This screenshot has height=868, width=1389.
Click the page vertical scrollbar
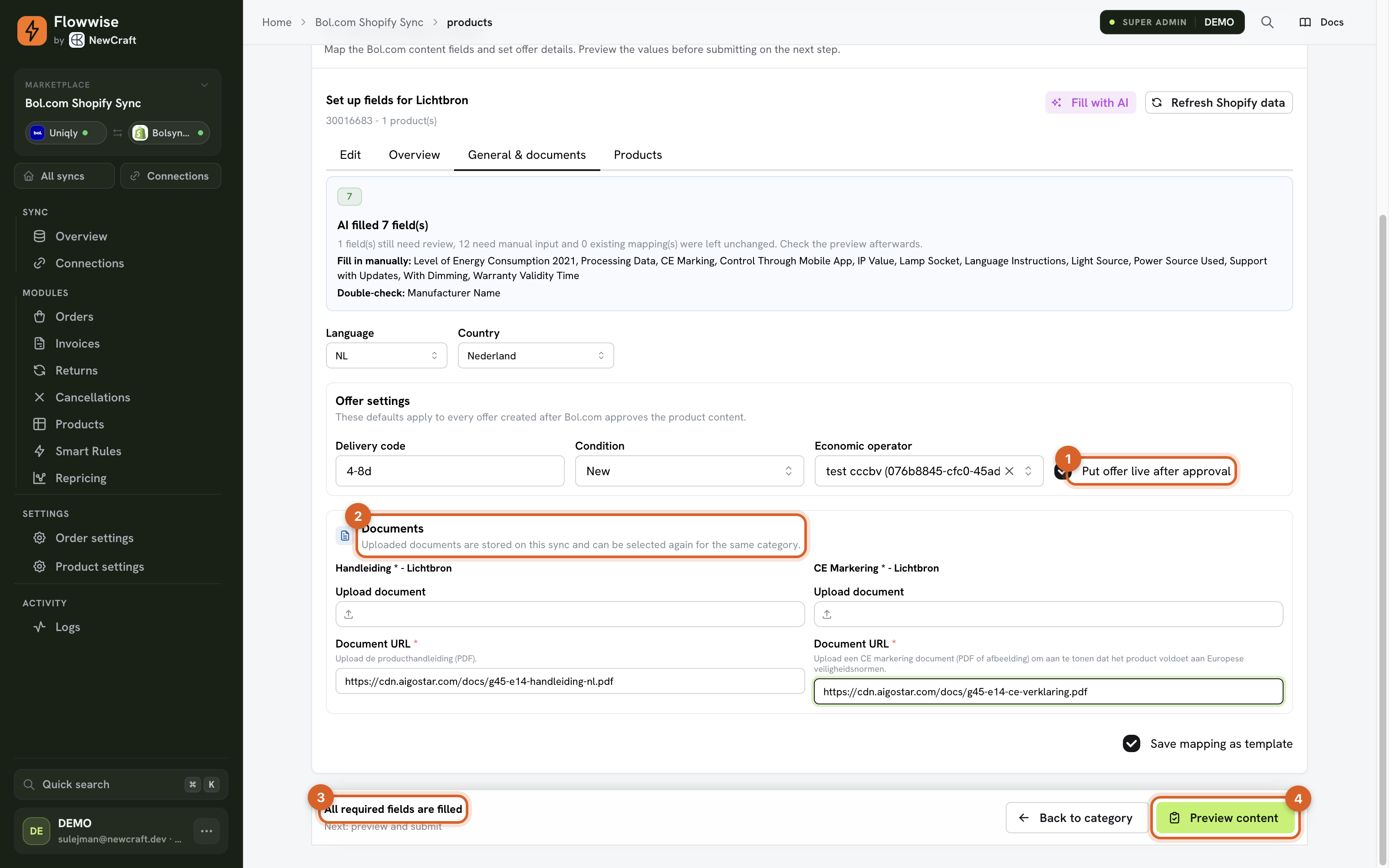pos(1382,539)
